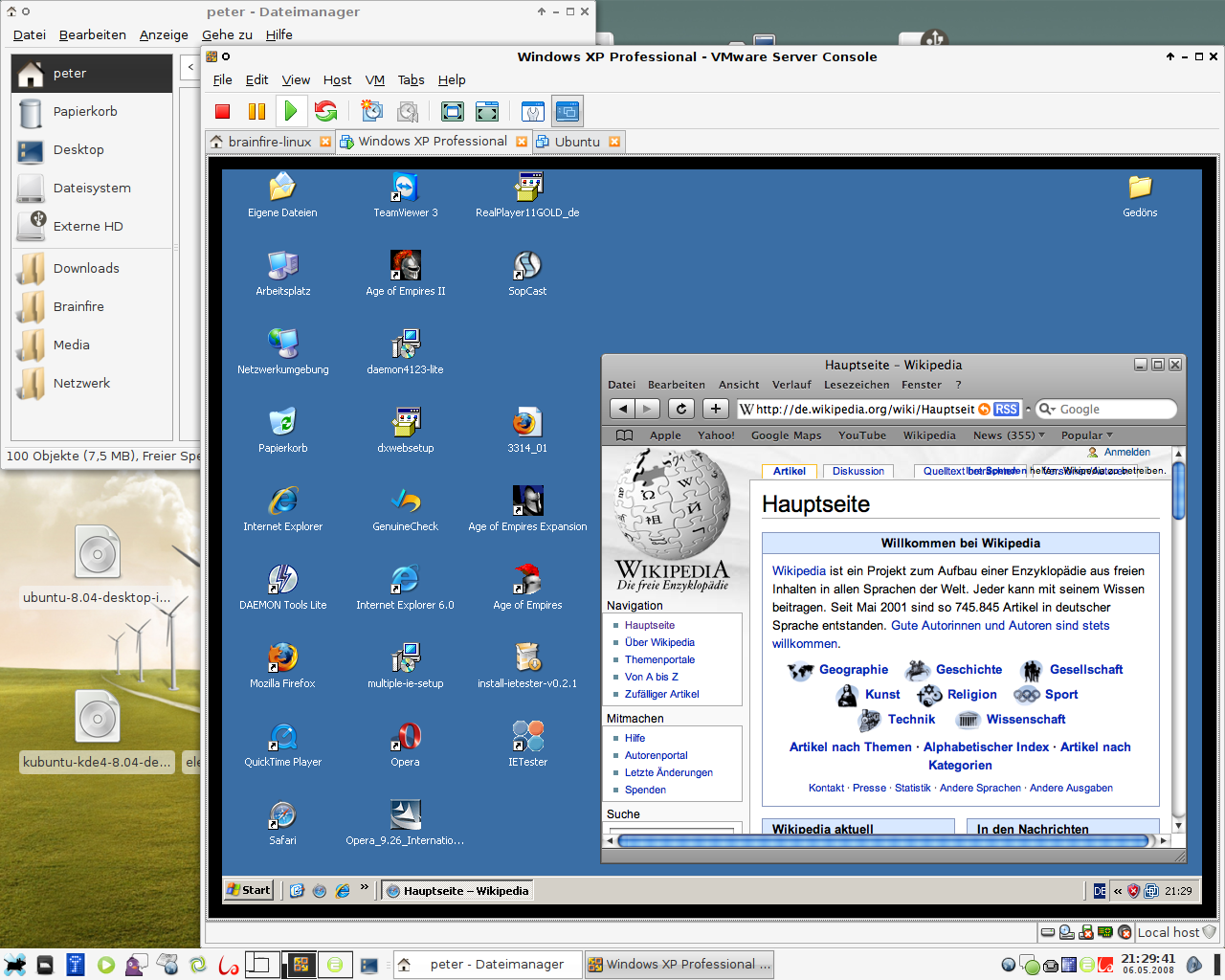1225x980 pixels.
Task: Click the Take Snapshot toolbar icon
Action: 371,111
